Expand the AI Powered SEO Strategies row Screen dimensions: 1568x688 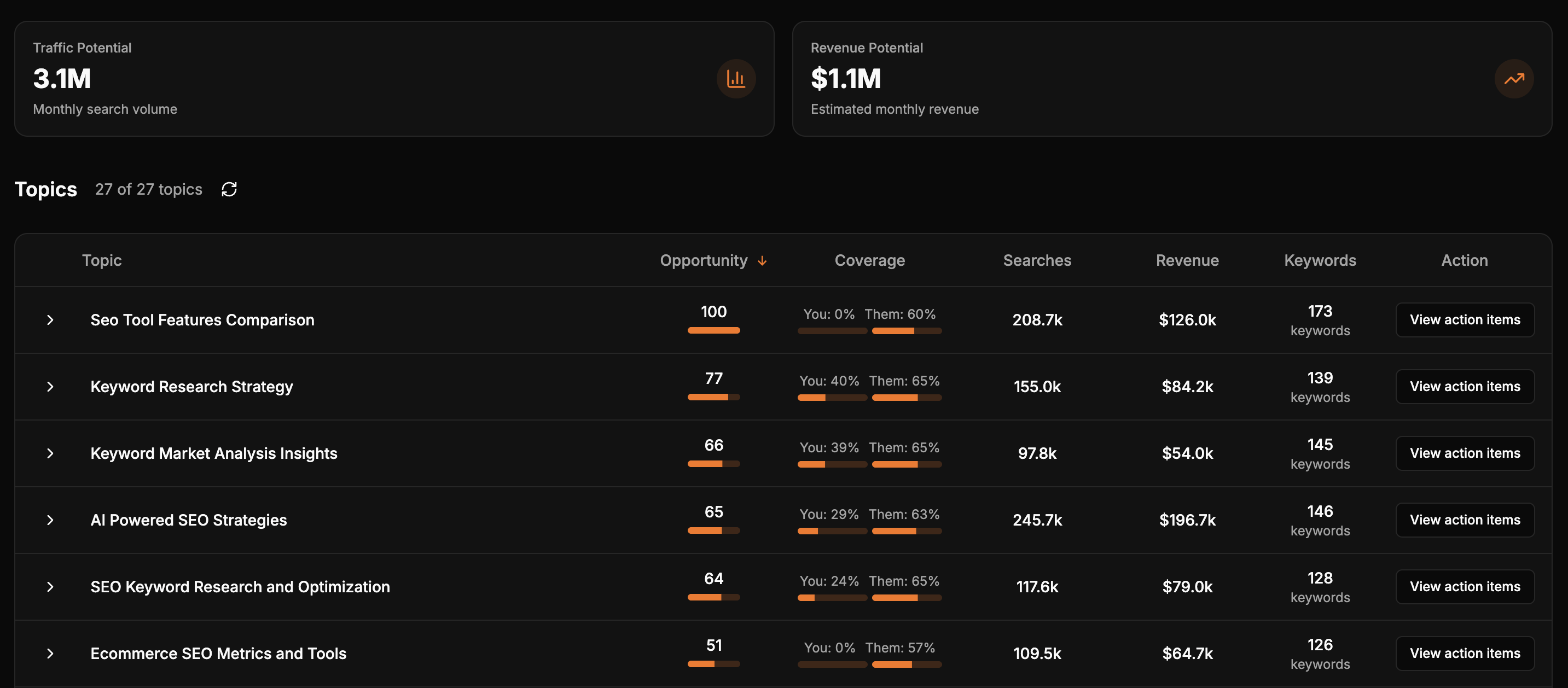[x=50, y=520]
